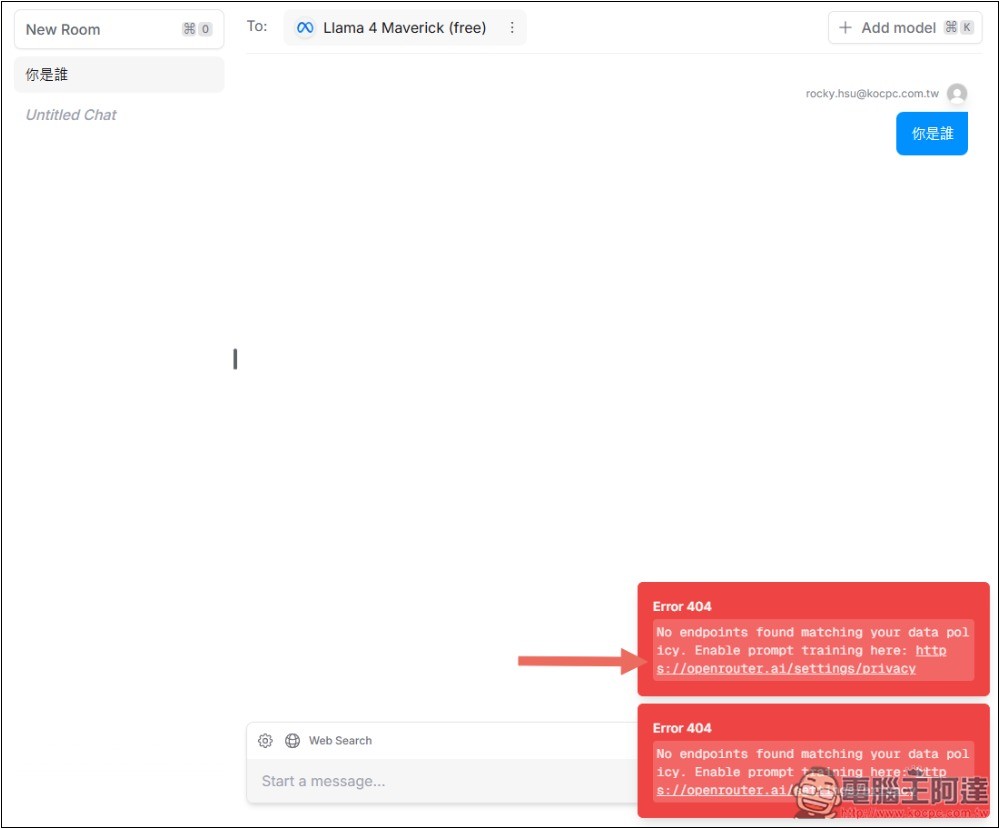
Task: Click the second Error 404 title
Action: 682,728
